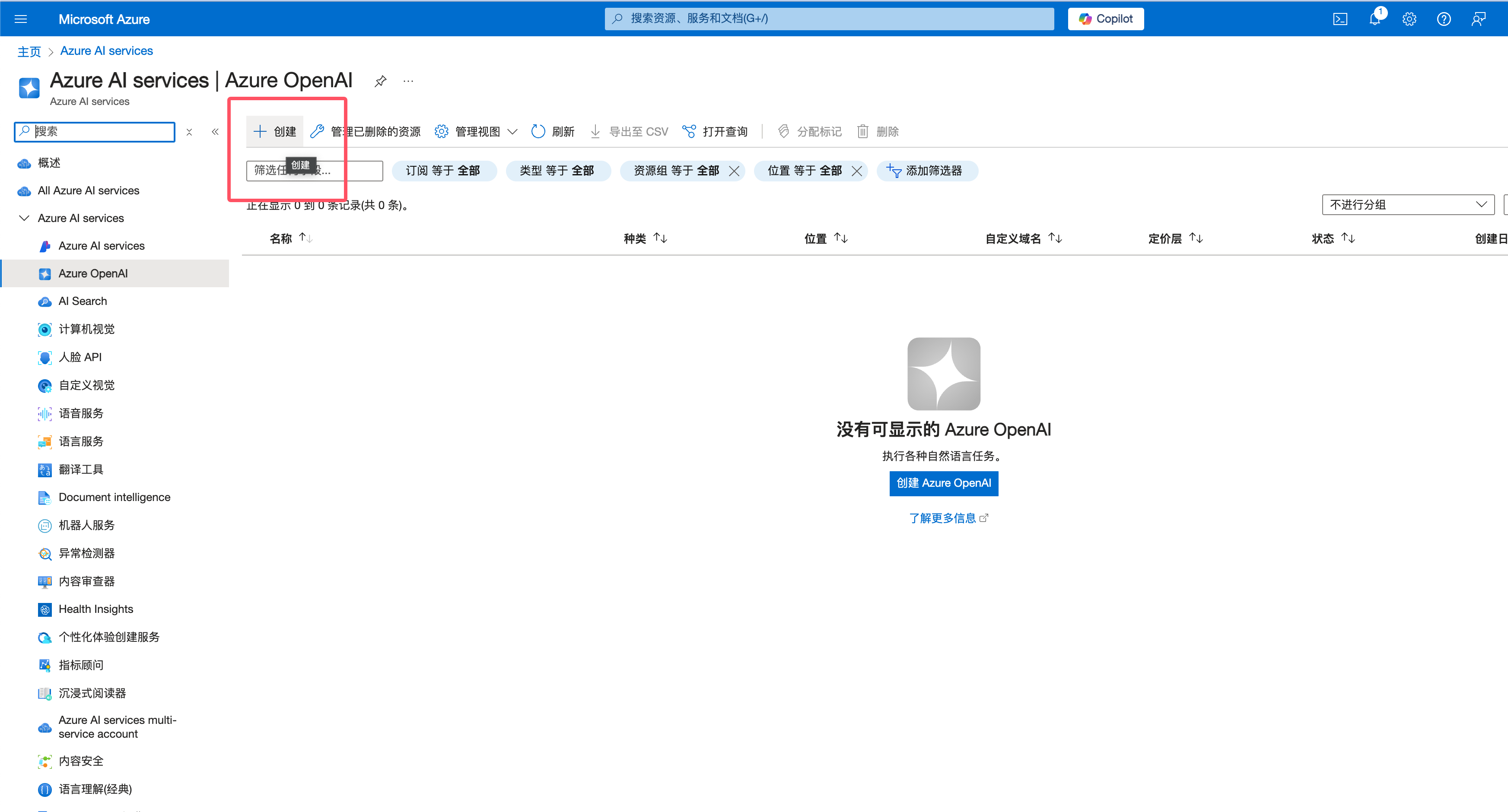Open the hamburger portal menu
Image resolution: width=1508 pixels, height=812 pixels.
click(x=21, y=19)
